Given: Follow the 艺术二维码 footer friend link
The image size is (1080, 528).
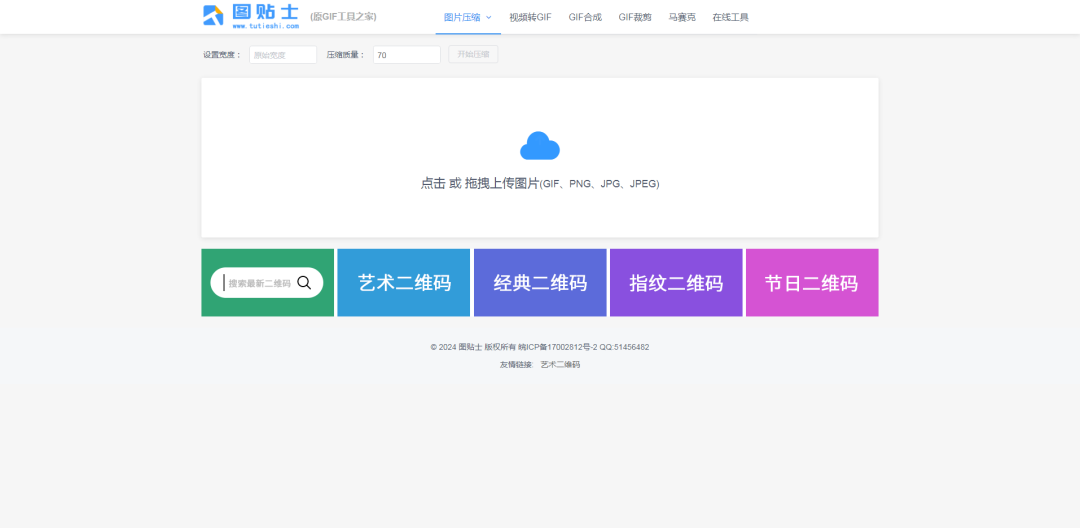Looking at the screenshot, I should pos(560,365).
